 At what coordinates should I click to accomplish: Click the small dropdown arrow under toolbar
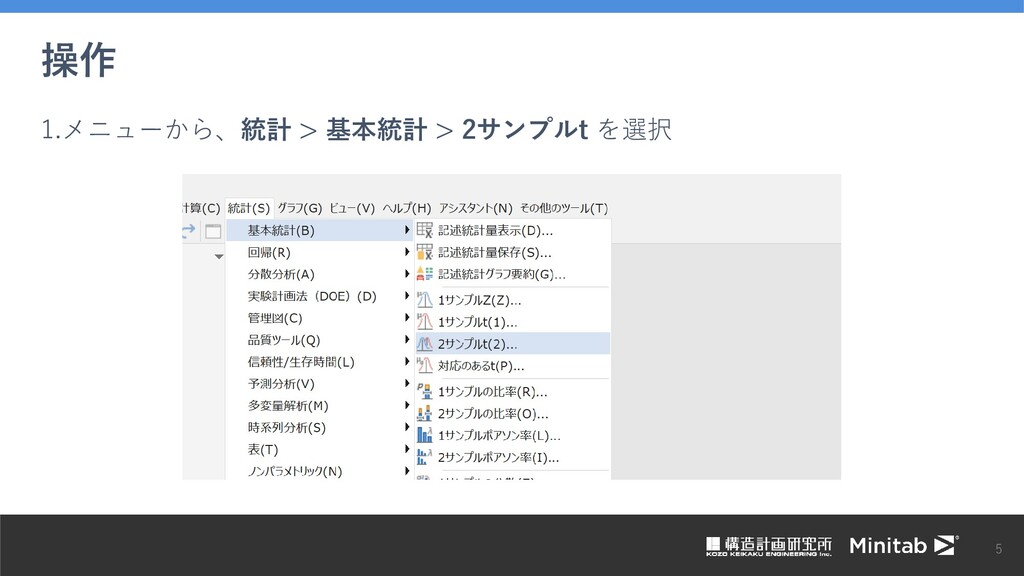pyautogui.click(x=219, y=257)
